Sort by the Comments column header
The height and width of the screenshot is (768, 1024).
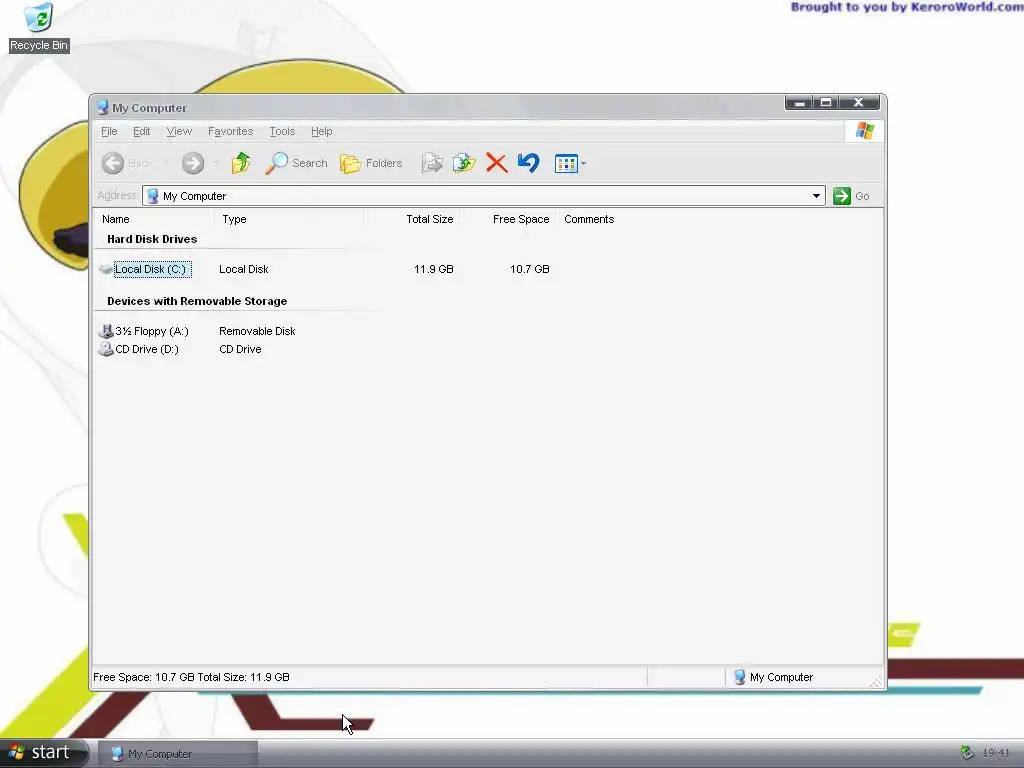tap(589, 219)
